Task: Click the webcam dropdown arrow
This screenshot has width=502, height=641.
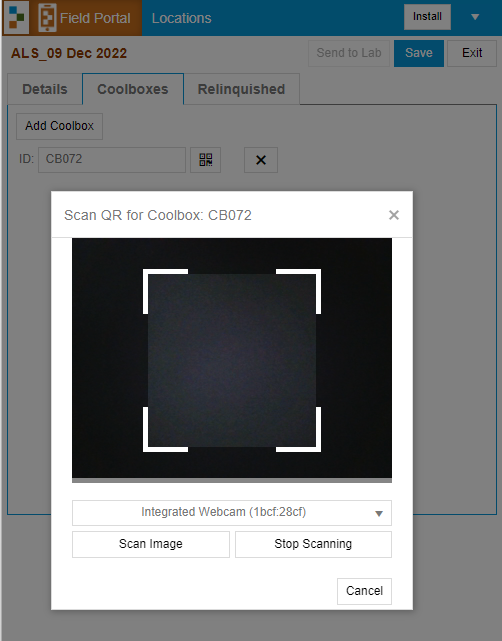Action: click(x=379, y=513)
